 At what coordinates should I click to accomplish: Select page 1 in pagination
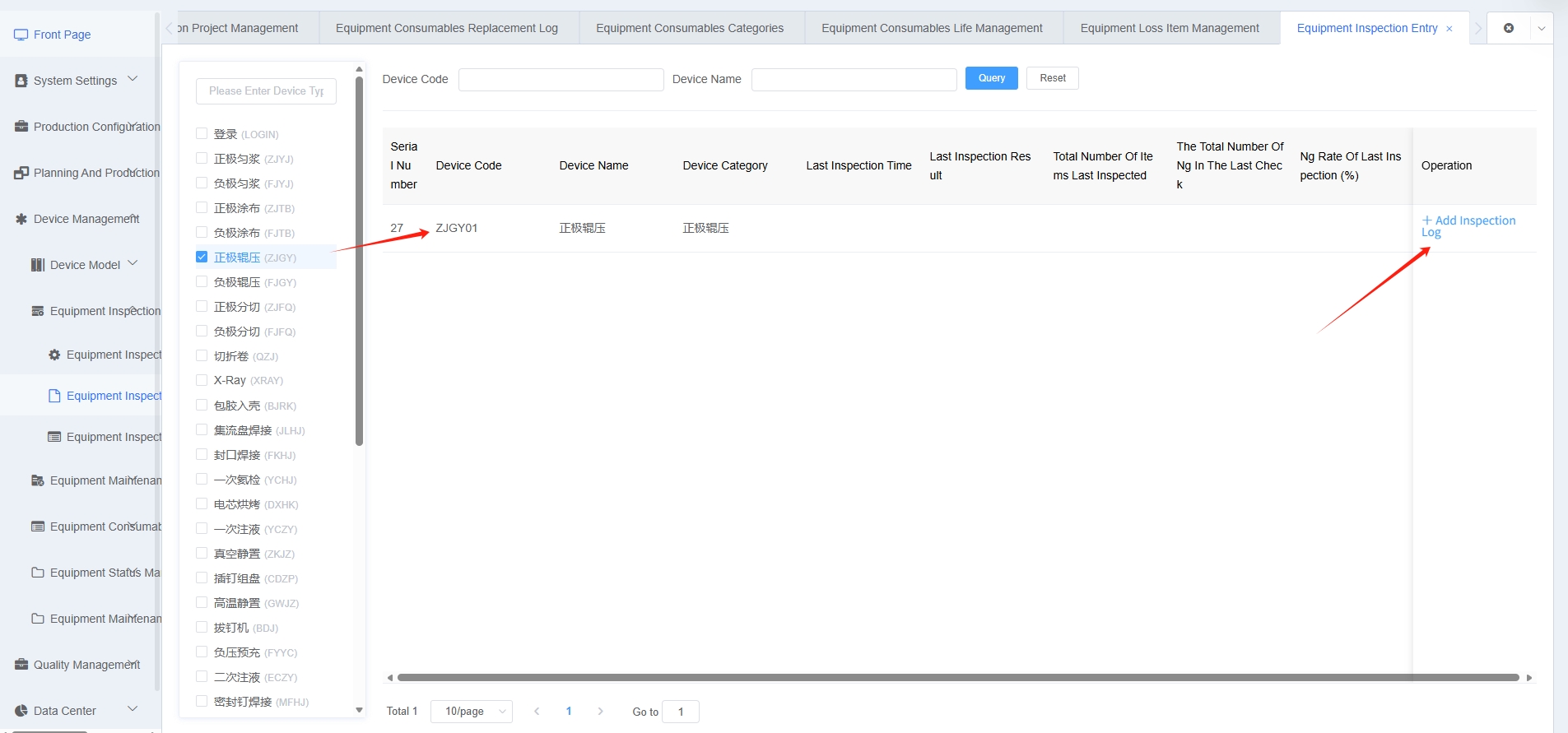(x=569, y=712)
